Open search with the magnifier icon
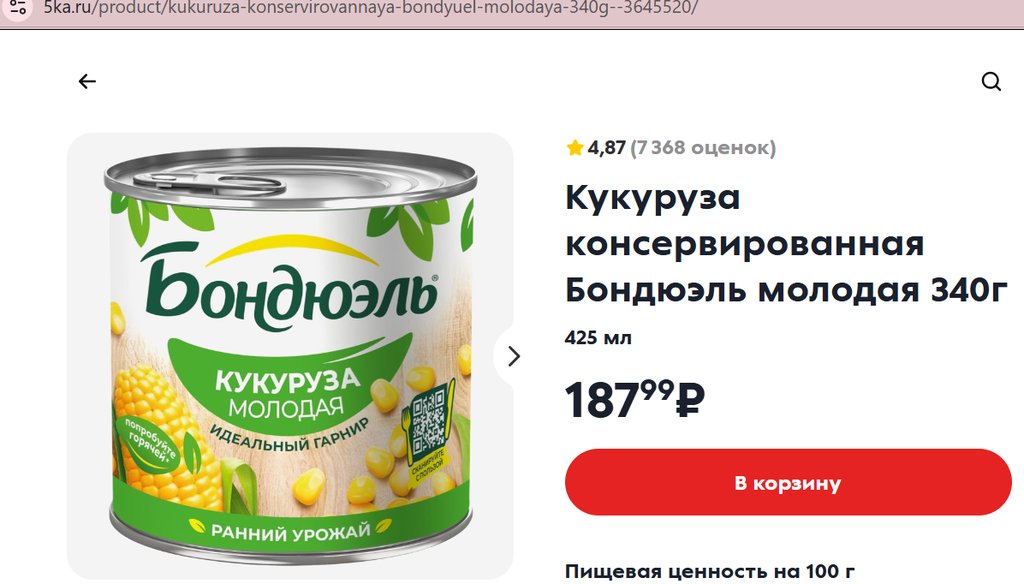1024x584 pixels. [991, 82]
